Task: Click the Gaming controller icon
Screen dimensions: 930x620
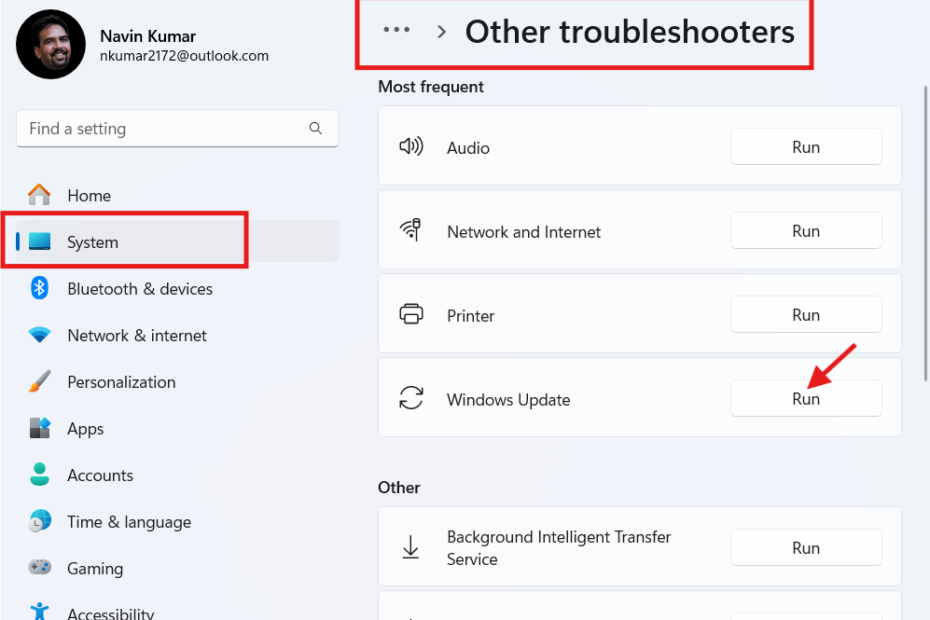Action: 40,567
